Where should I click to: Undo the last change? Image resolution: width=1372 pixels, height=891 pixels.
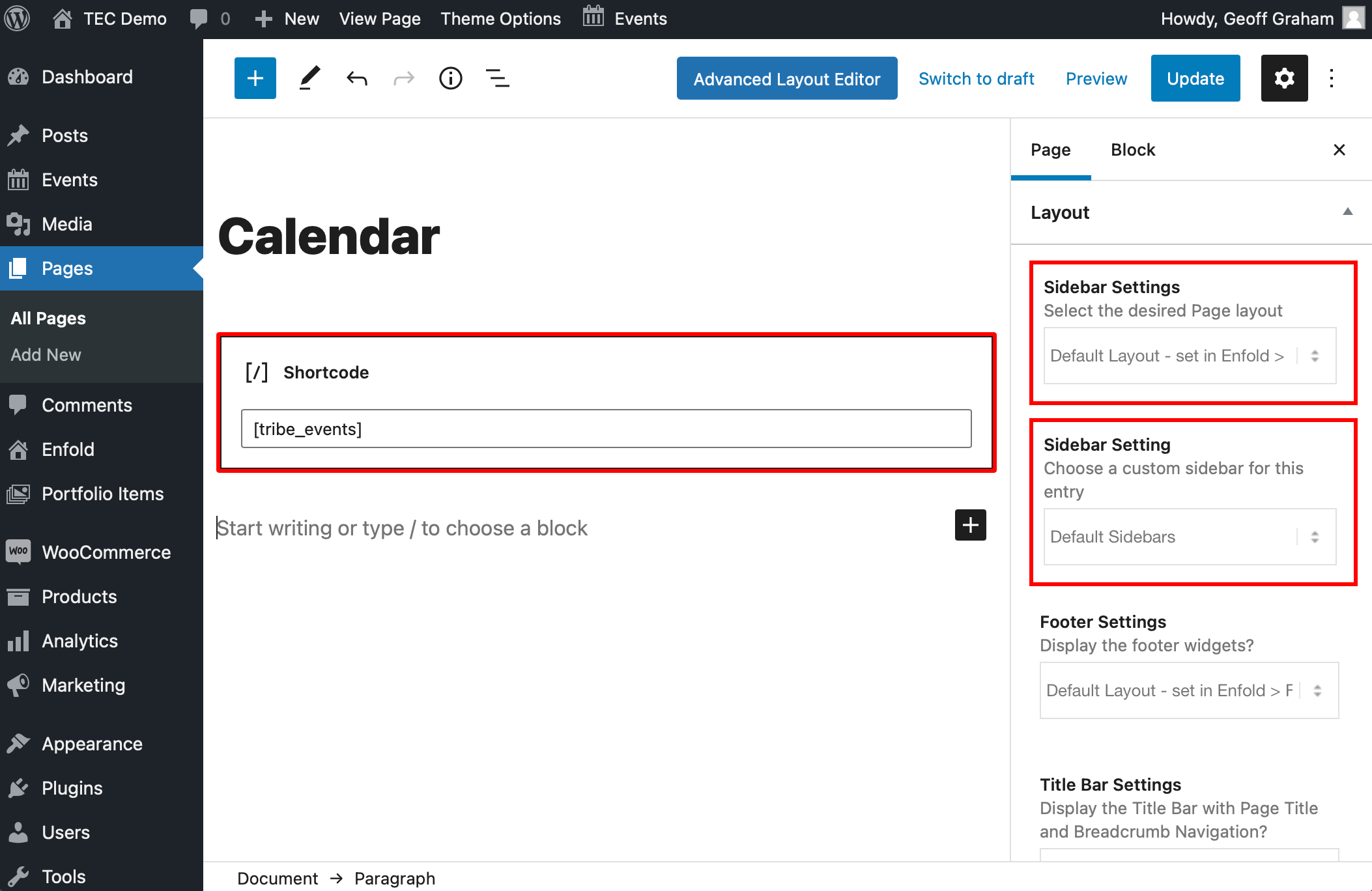click(356, 78)
